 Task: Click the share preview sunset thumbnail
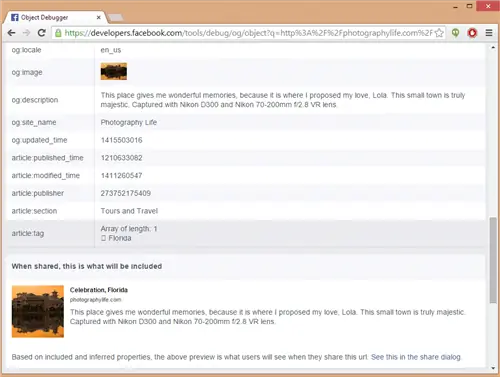[x=38, y=311]
